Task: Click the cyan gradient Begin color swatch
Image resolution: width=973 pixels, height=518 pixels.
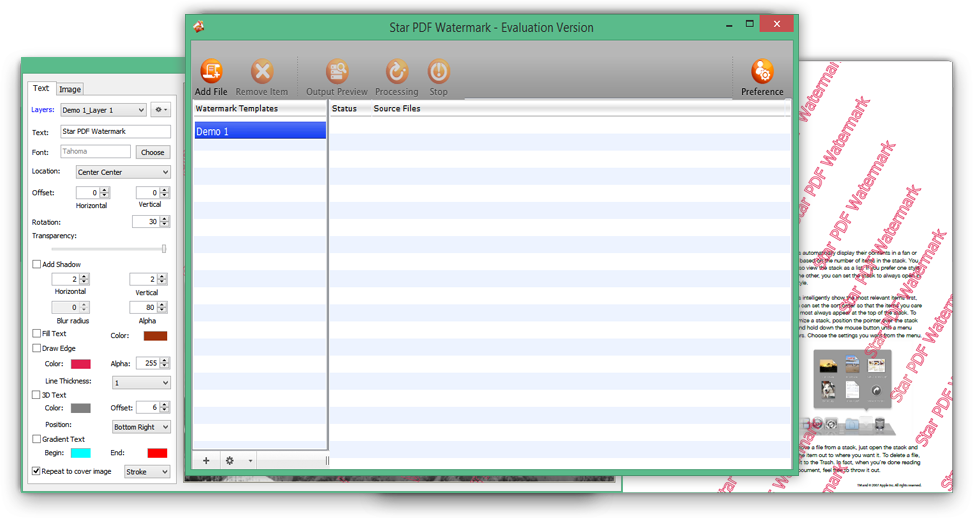Action: pos(80,453)
